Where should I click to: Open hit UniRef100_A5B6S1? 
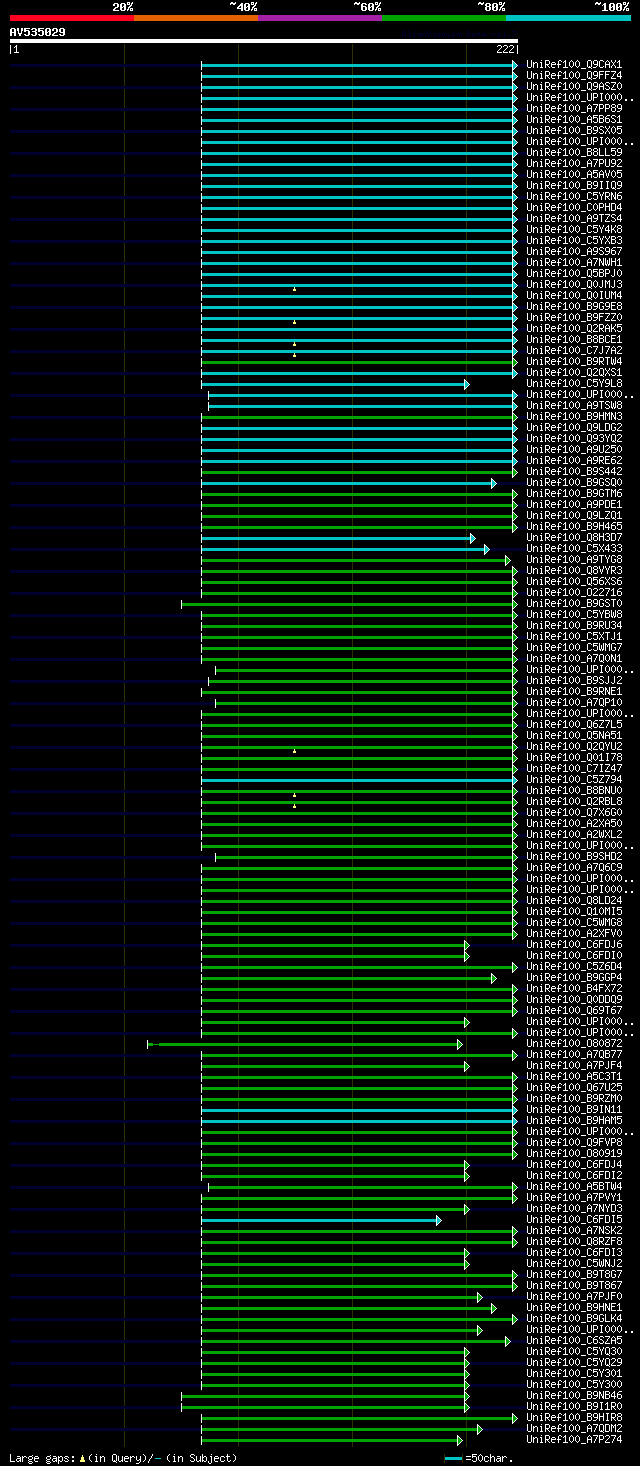(574, 119)
